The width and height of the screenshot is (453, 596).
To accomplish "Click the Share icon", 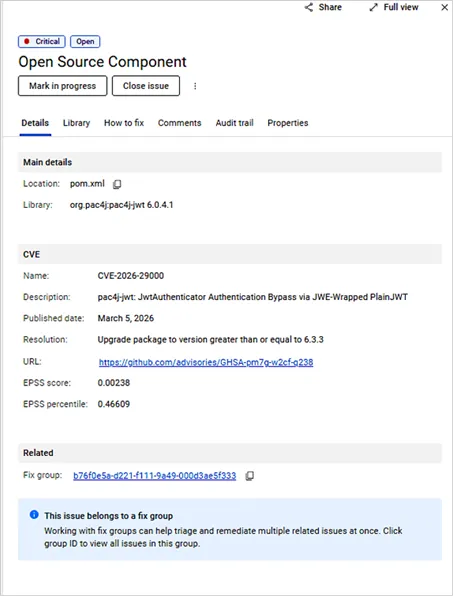I will [309, 7].
